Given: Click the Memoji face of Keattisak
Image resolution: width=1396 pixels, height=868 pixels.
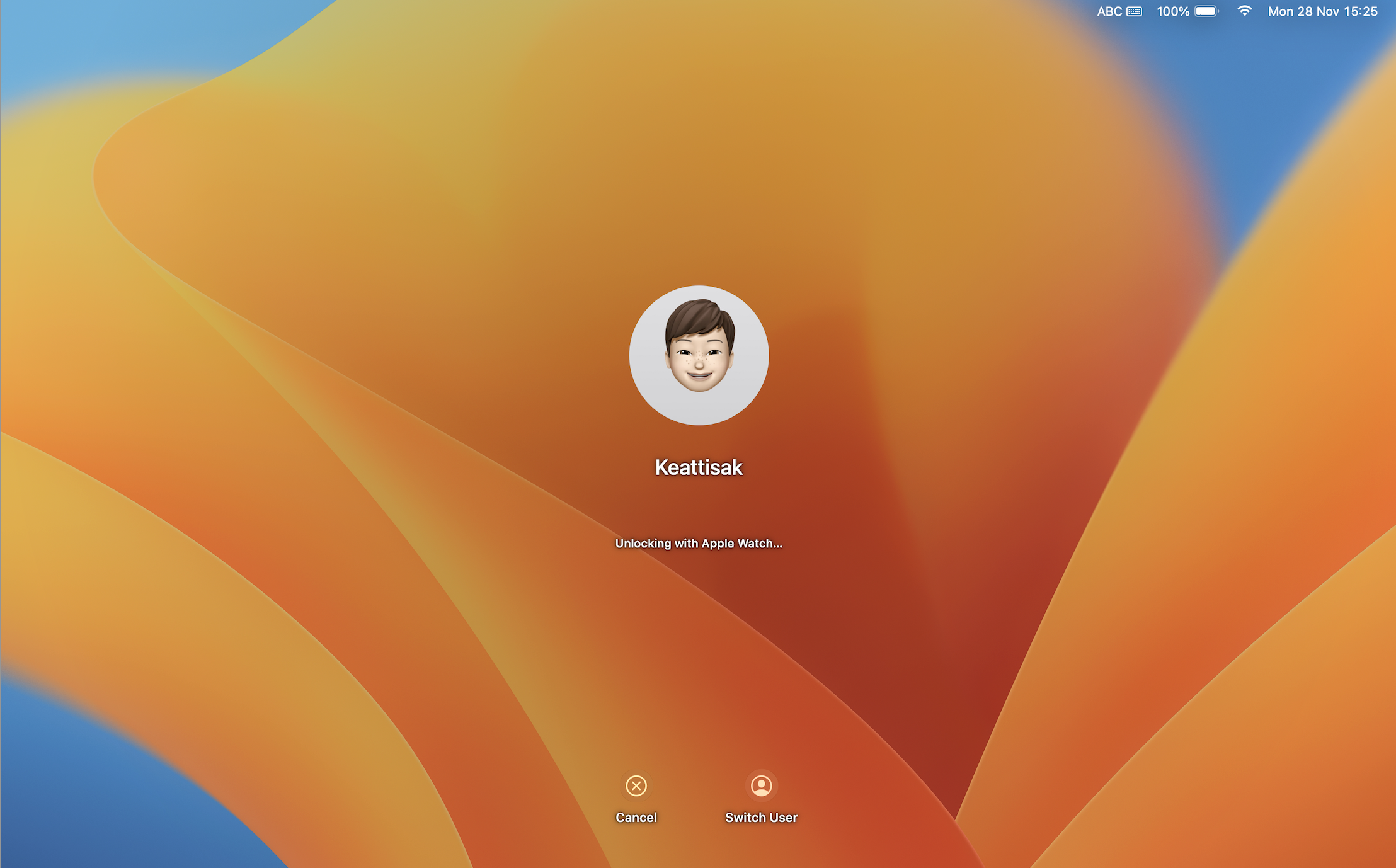Looking at the screenshot, I should (x=699, y=359).
